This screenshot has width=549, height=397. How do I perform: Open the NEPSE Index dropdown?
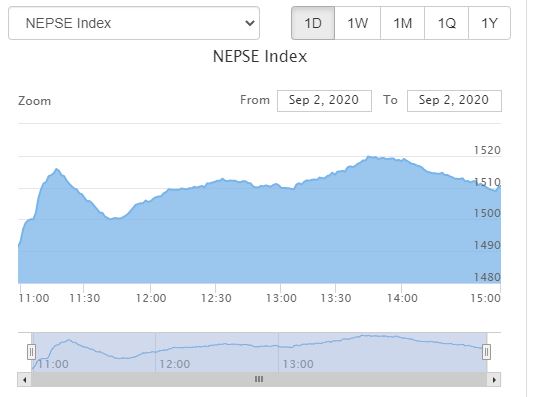[x=134, y=23]
